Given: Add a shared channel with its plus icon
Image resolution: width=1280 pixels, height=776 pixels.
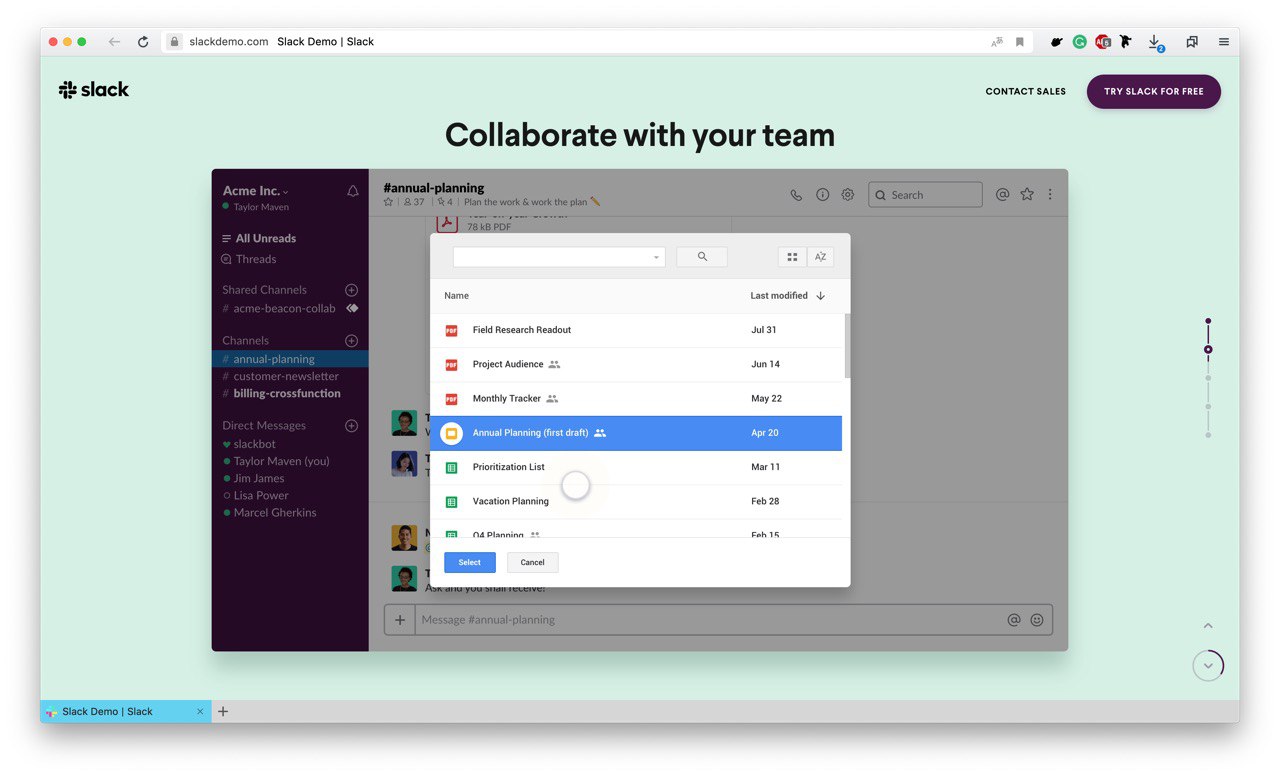Looking at the screenshot, I should 351,290.
